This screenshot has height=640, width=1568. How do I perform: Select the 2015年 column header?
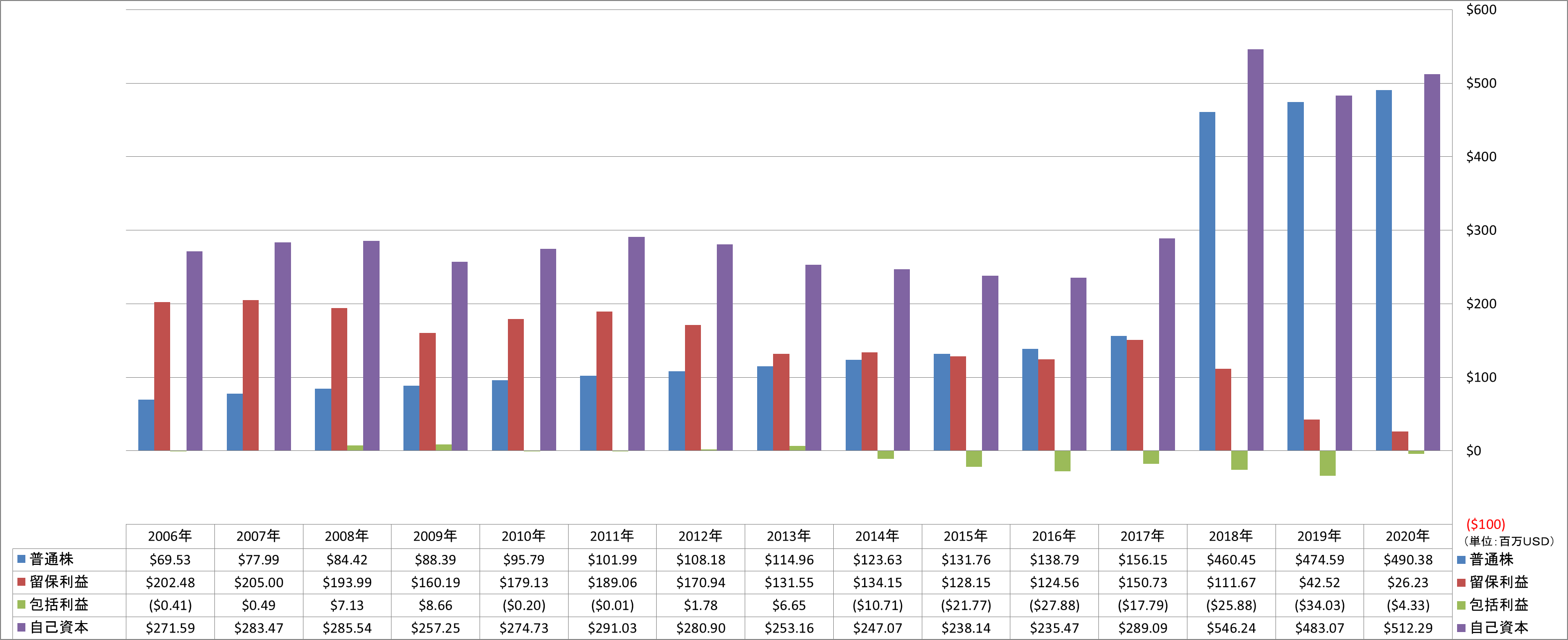(966, 536)
